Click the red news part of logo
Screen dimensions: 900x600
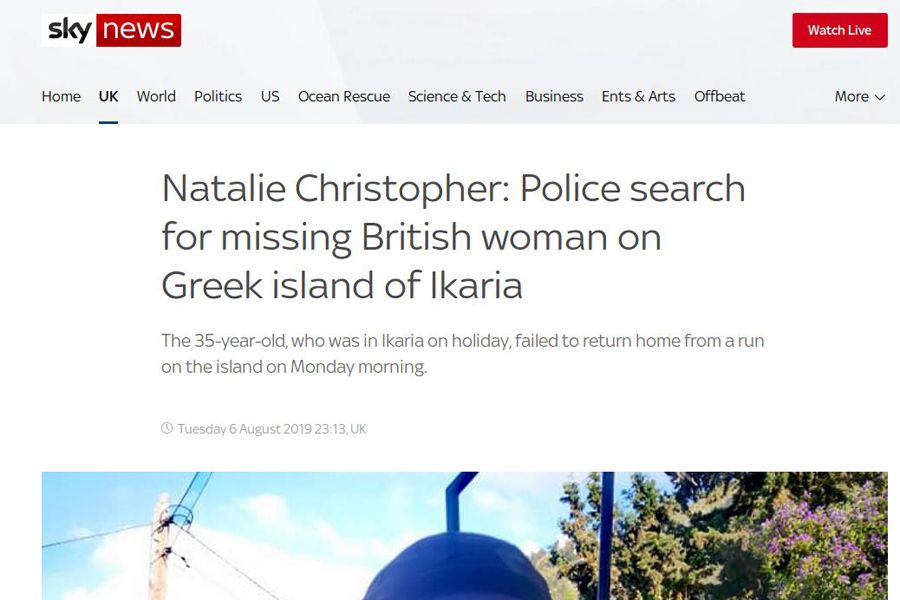(x=139, y=30)
